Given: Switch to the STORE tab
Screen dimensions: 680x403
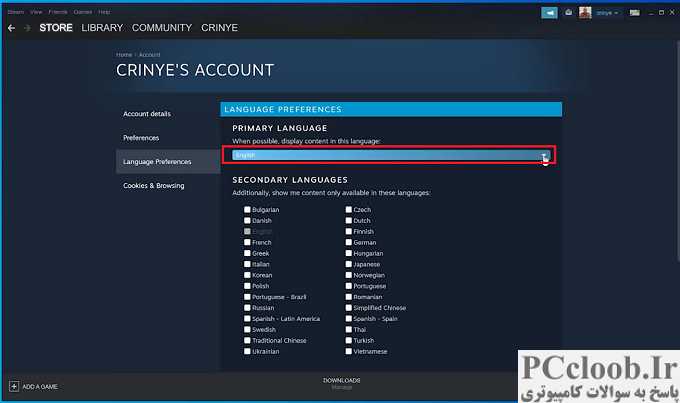Looking at the screenshot, I should (56, 28).
